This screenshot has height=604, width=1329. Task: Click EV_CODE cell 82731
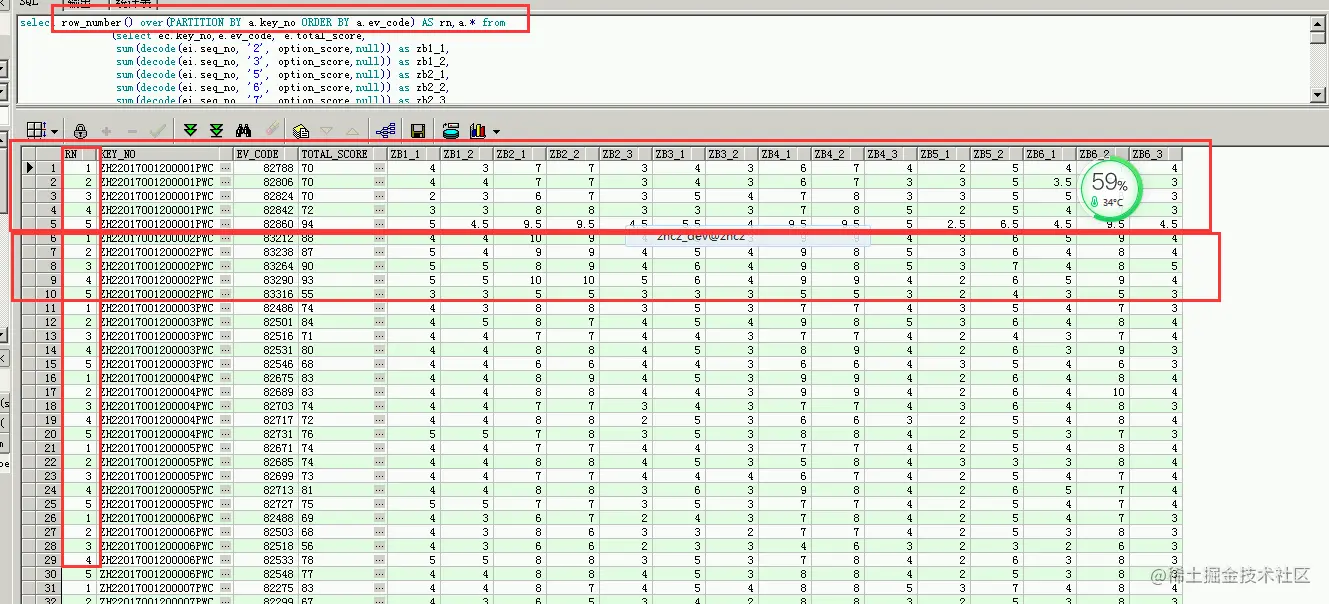(x=265, y=434)
